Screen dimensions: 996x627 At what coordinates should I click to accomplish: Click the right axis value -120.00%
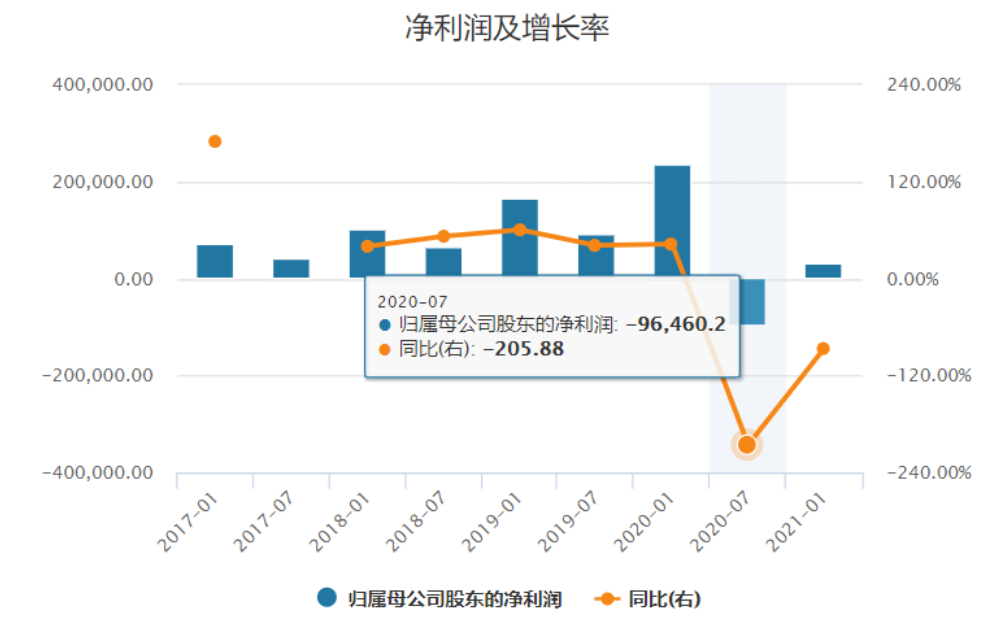(x=929, y=375)
